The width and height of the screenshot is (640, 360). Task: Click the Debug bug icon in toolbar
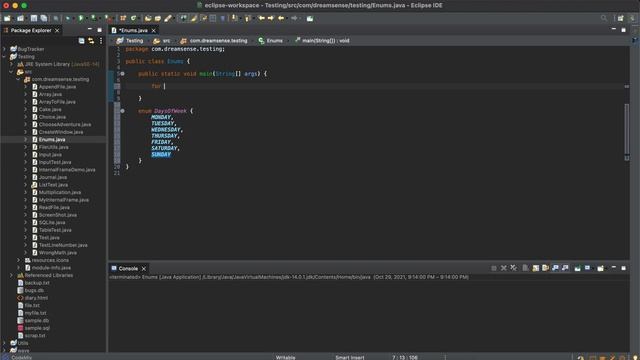tap(68, 18)
